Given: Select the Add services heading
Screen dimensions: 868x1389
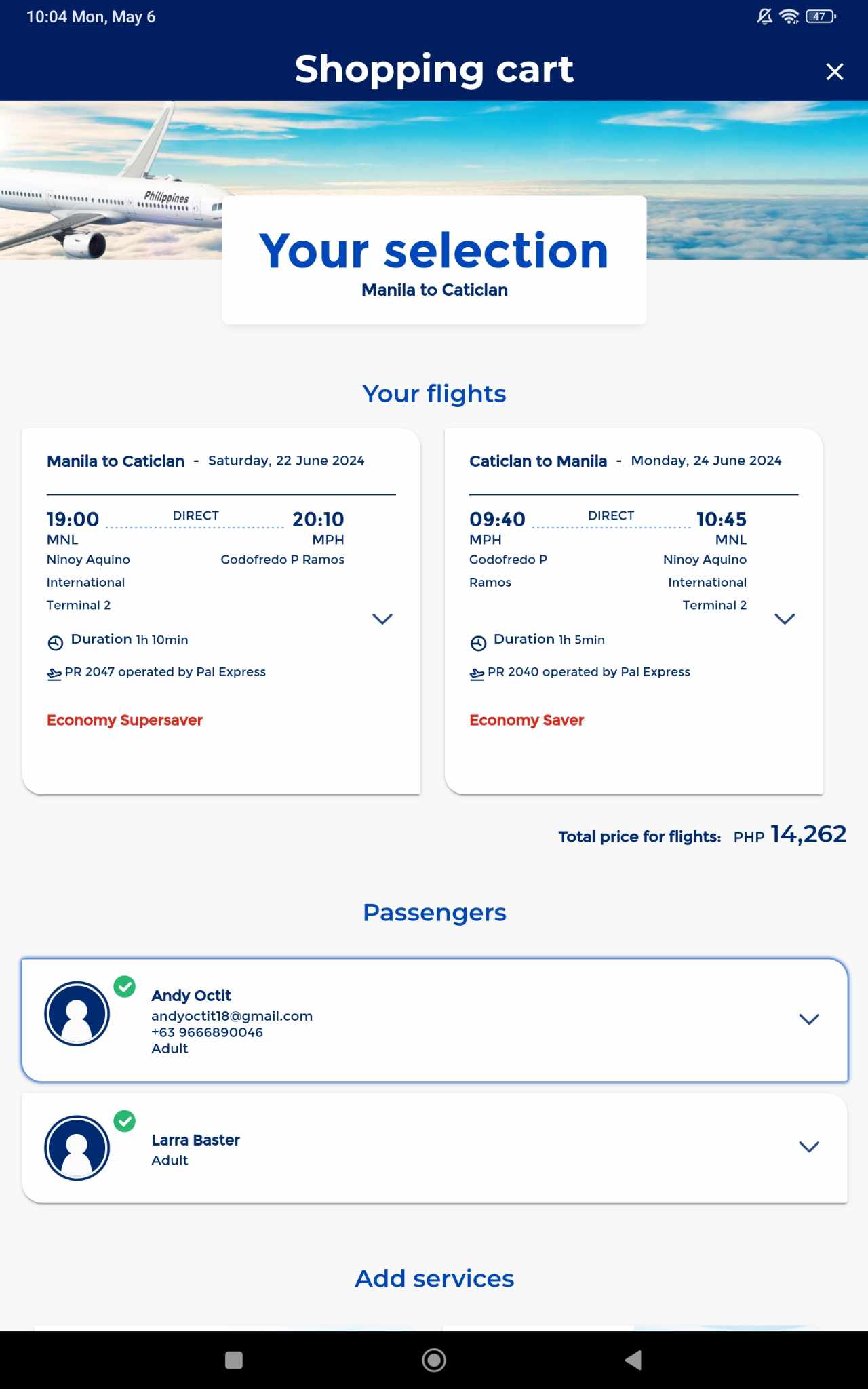Looking at the screenshot, I should [434, 1278].
